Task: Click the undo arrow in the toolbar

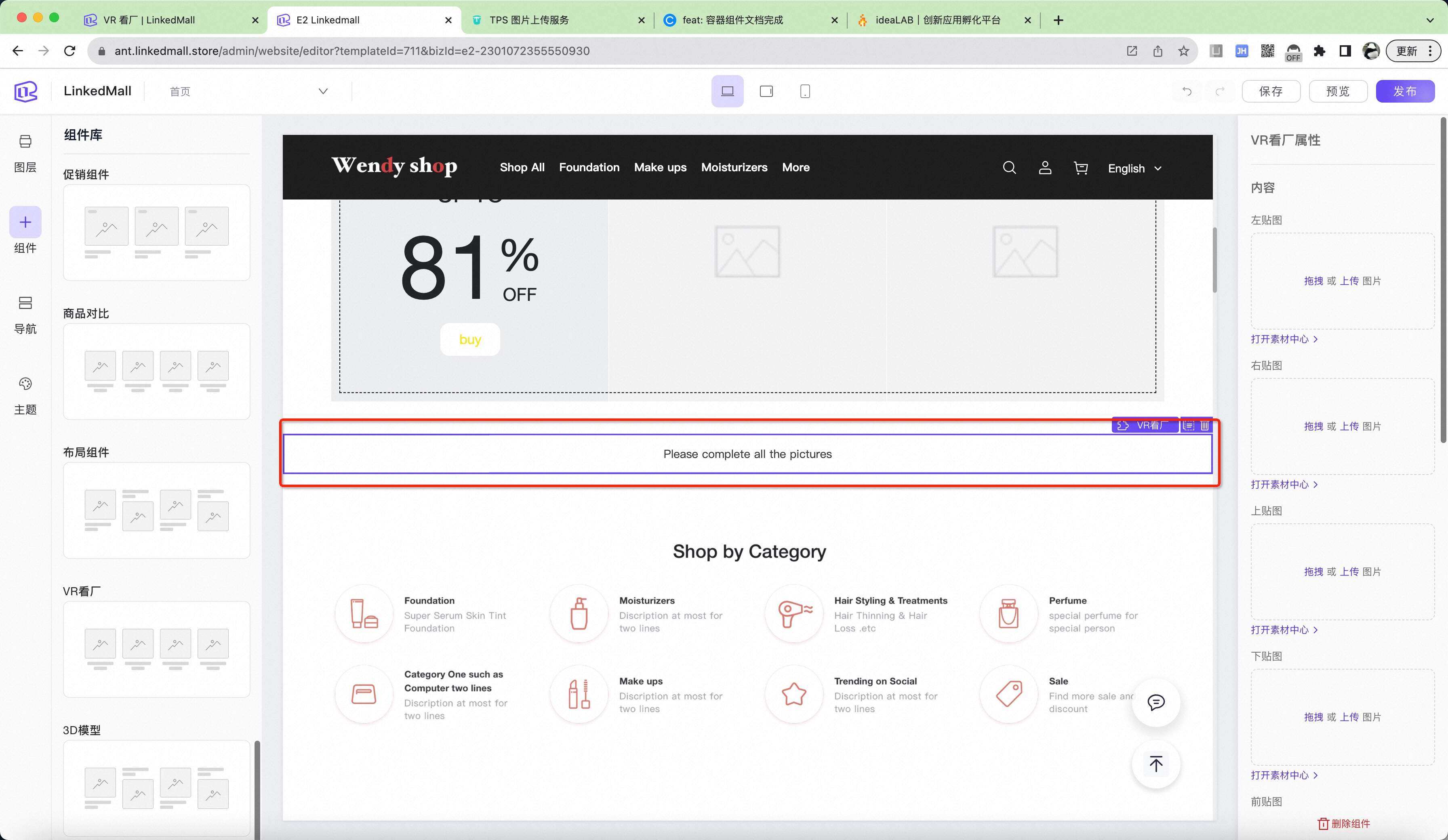Action: click(x=1187, y=91)
